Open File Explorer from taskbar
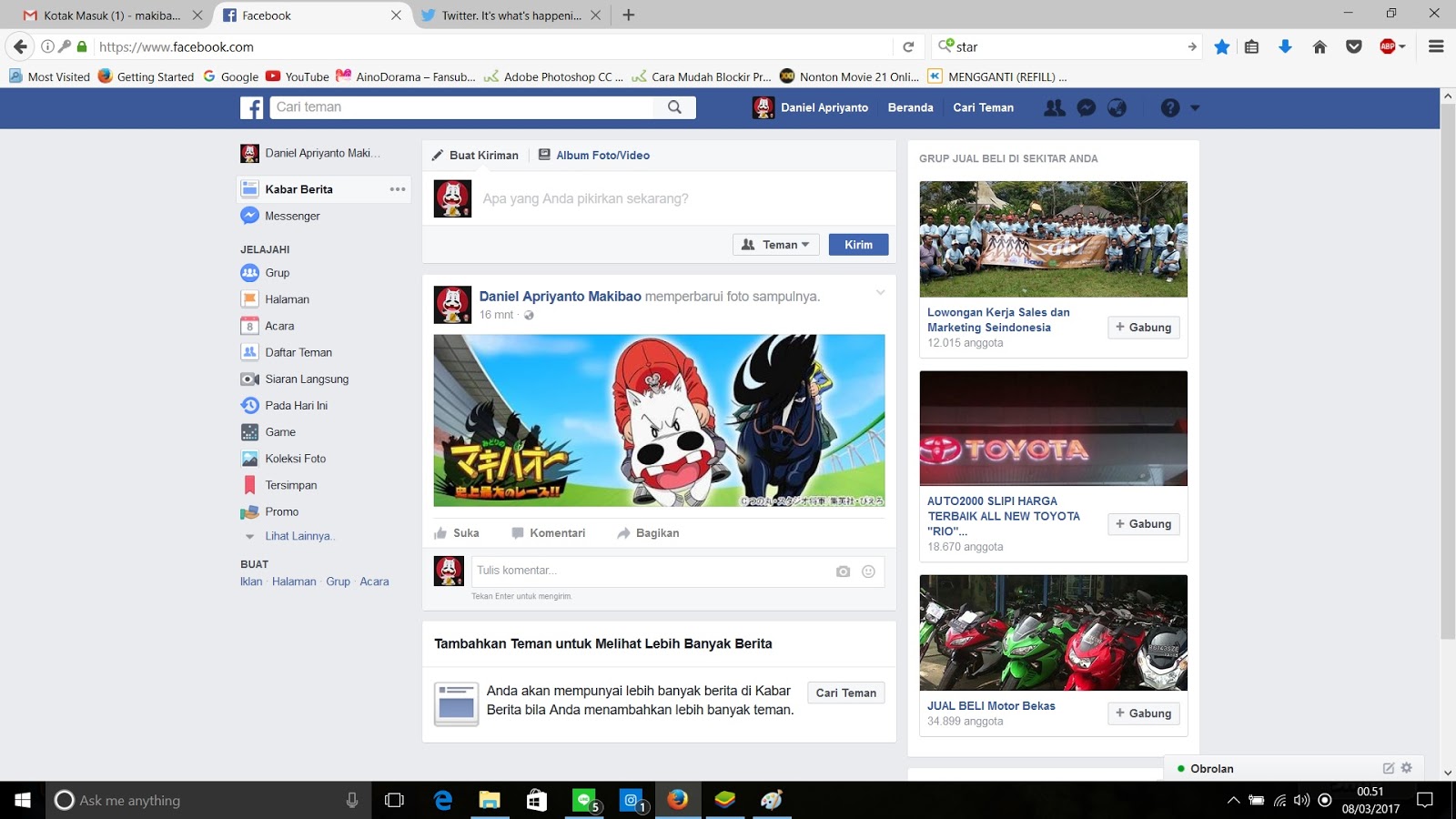Viewport: 1456px width, 819px height. (x=490, y=800)
